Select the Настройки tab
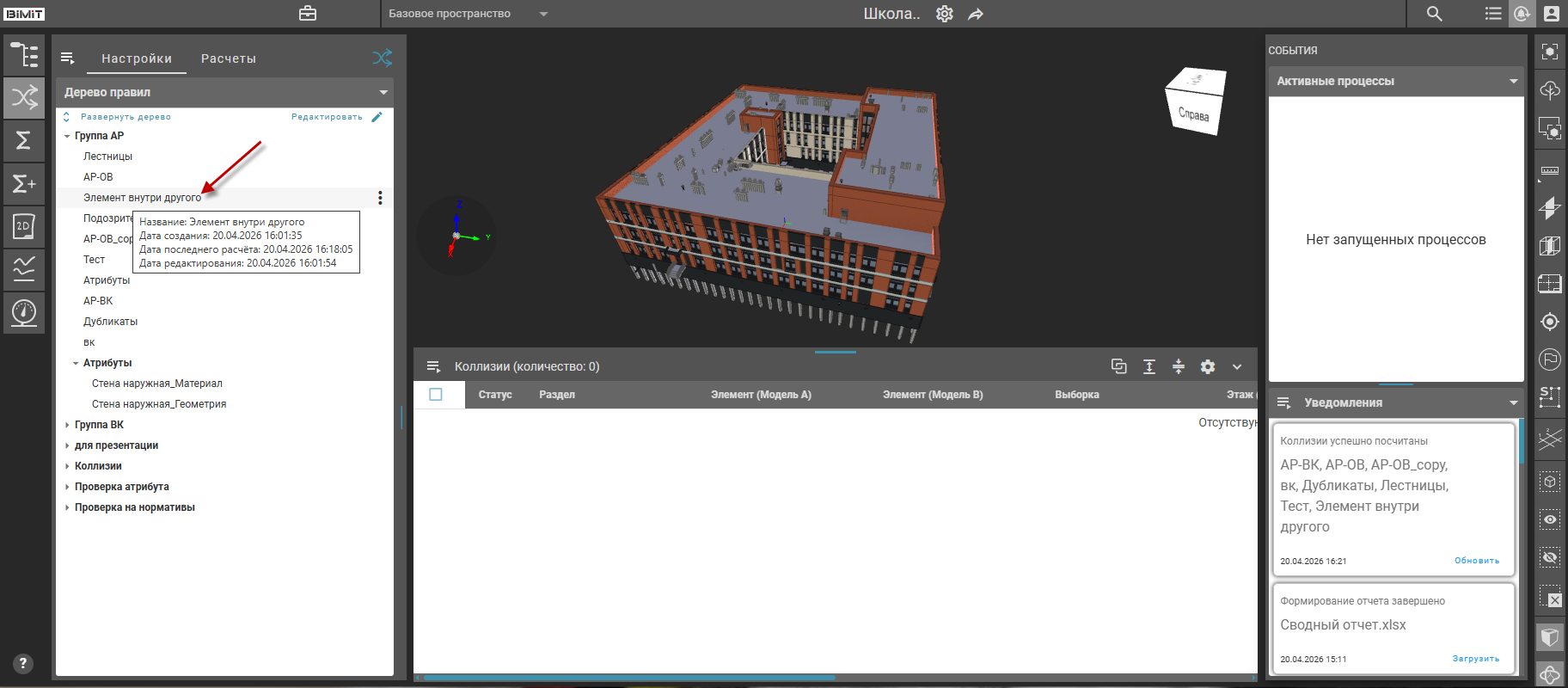This screenshot has height=688, width=1568. tap(137, 58)
